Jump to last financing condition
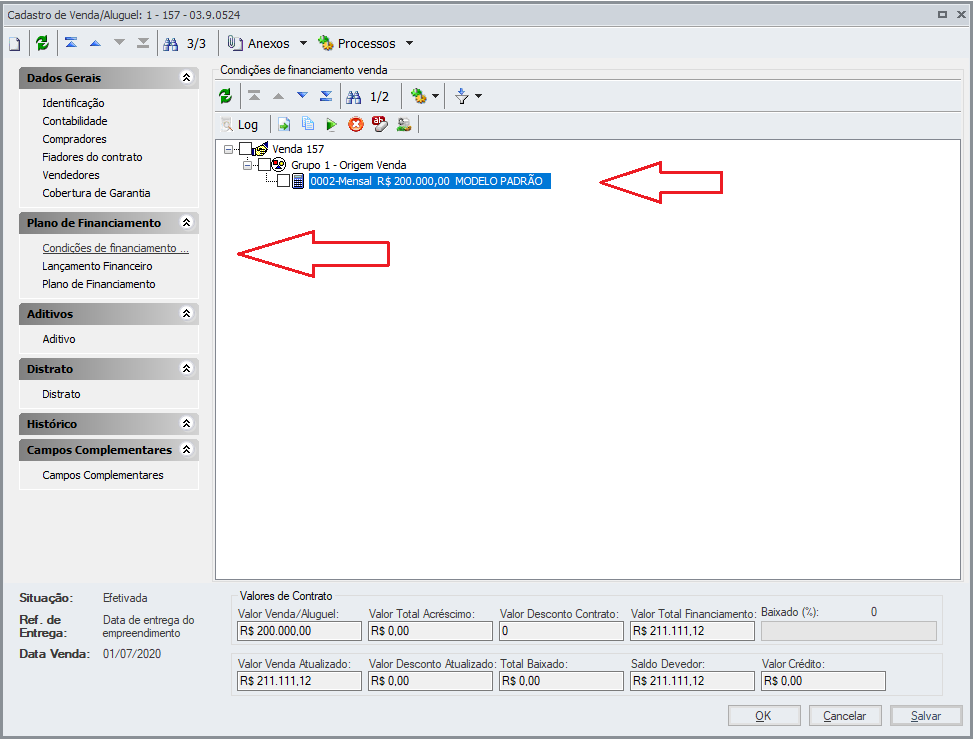The height and width of the screenshot is (739, 973). tap(326, 96)
